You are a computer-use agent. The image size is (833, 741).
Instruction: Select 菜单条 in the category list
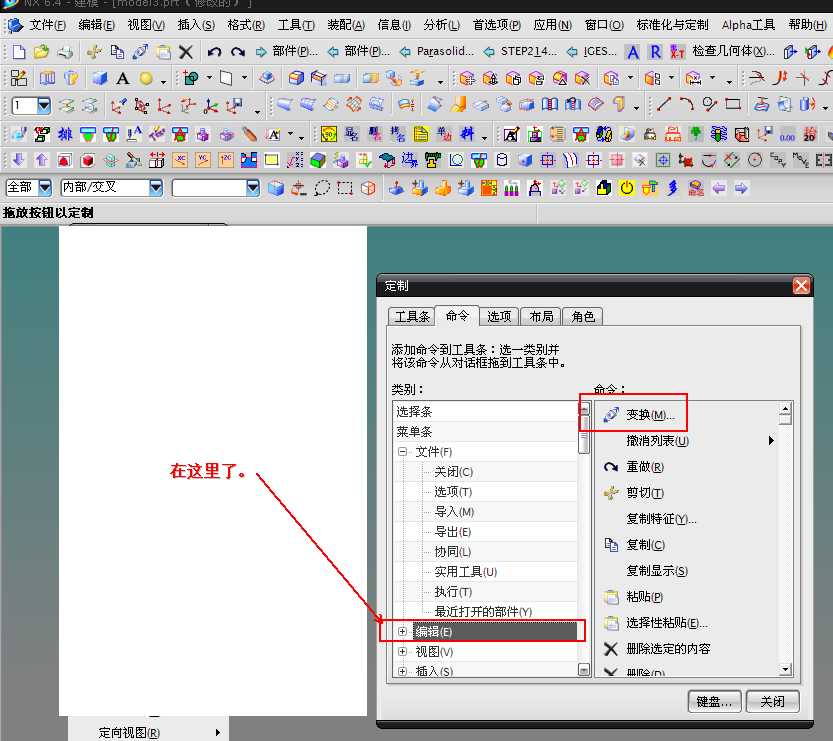[x=485, y=432]
